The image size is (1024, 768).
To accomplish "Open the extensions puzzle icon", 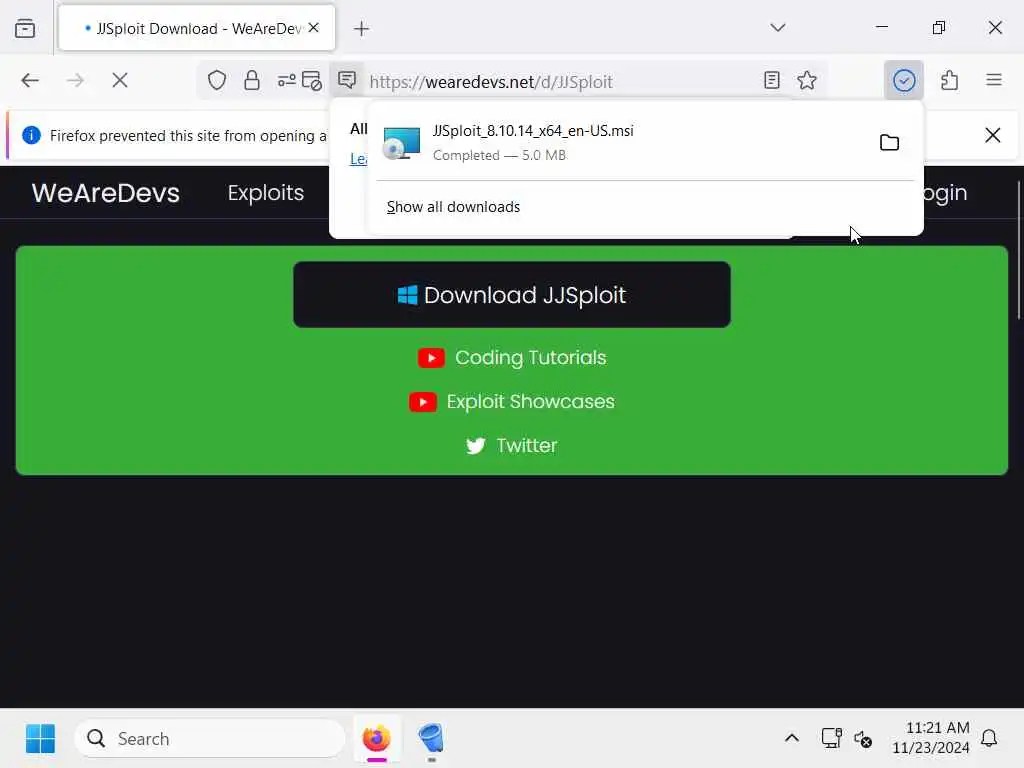I will tap(950, 80).
